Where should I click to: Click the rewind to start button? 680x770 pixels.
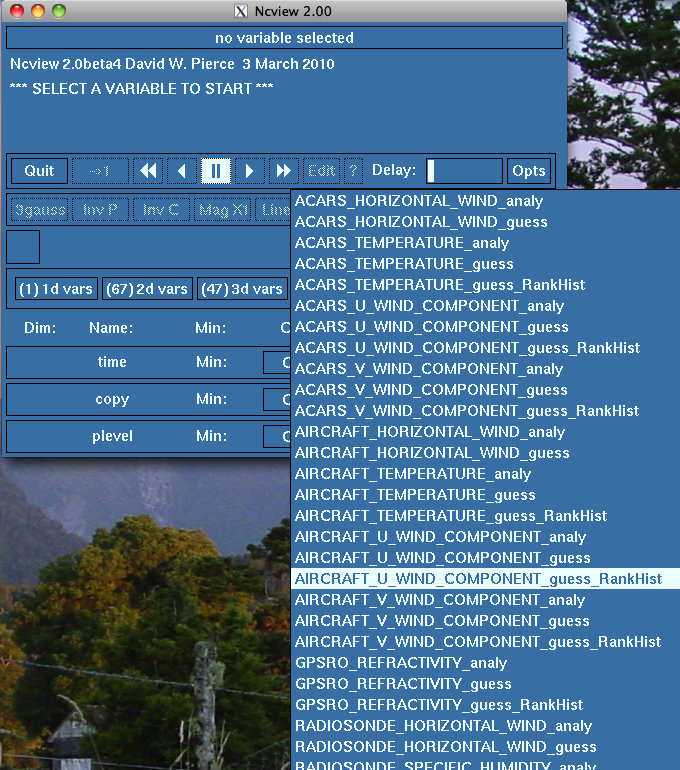point(148,171)
